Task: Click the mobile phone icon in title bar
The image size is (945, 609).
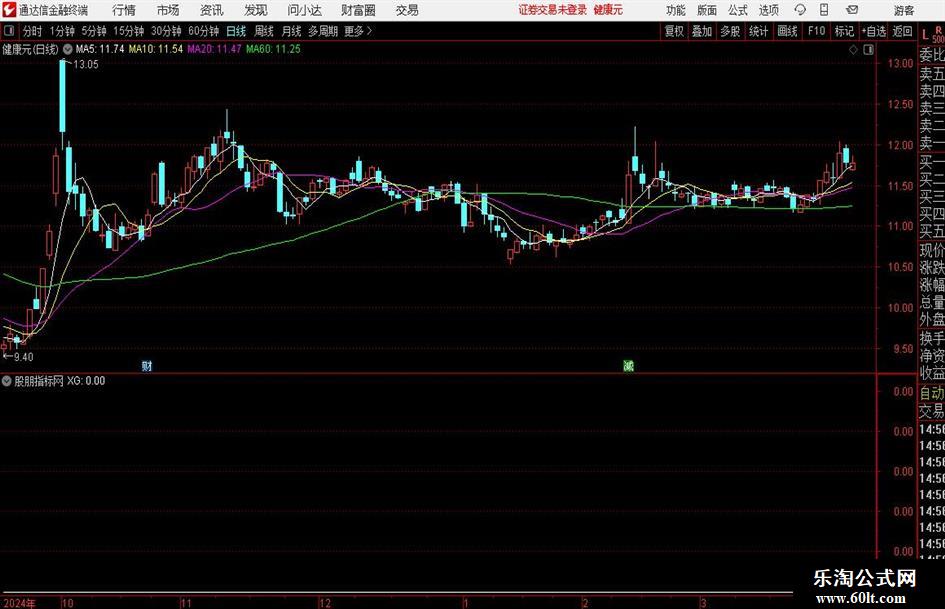Action: [824, 10]
